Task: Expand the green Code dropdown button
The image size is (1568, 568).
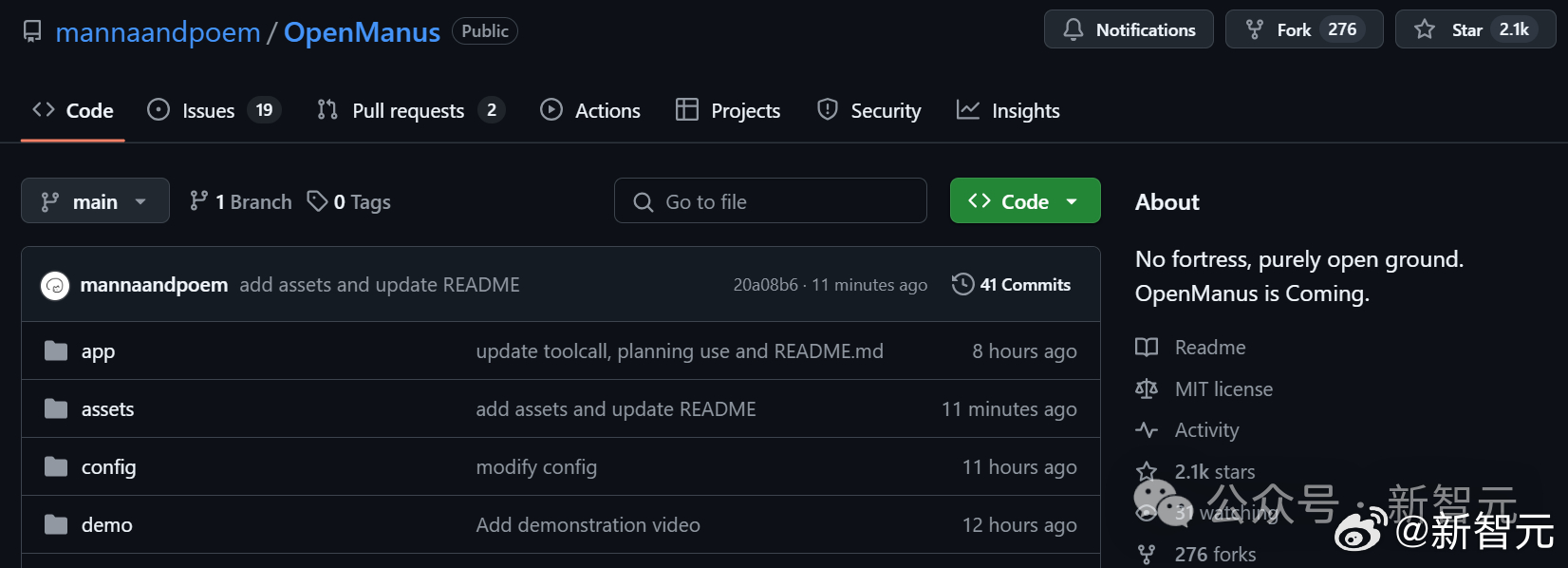Action: pyautogui.click(x=1024, y=201)
